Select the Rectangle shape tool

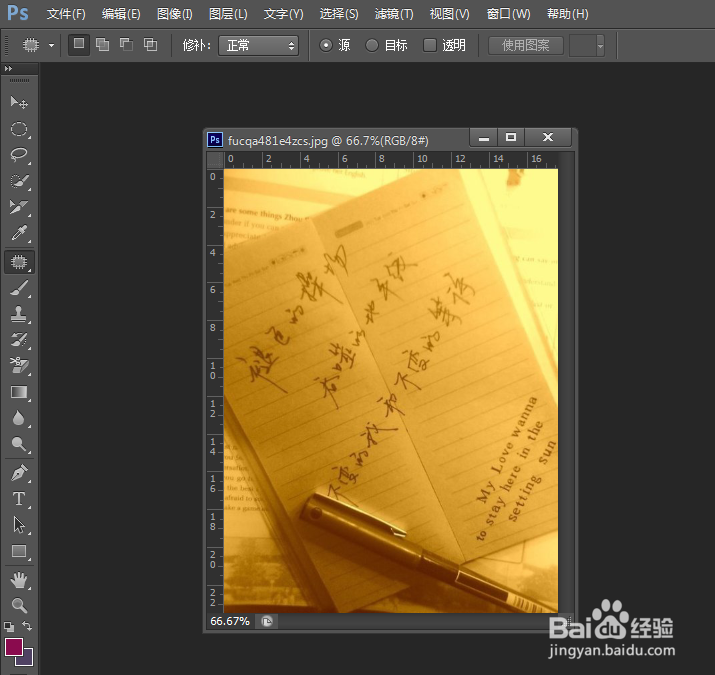click(x=19, y=551)
